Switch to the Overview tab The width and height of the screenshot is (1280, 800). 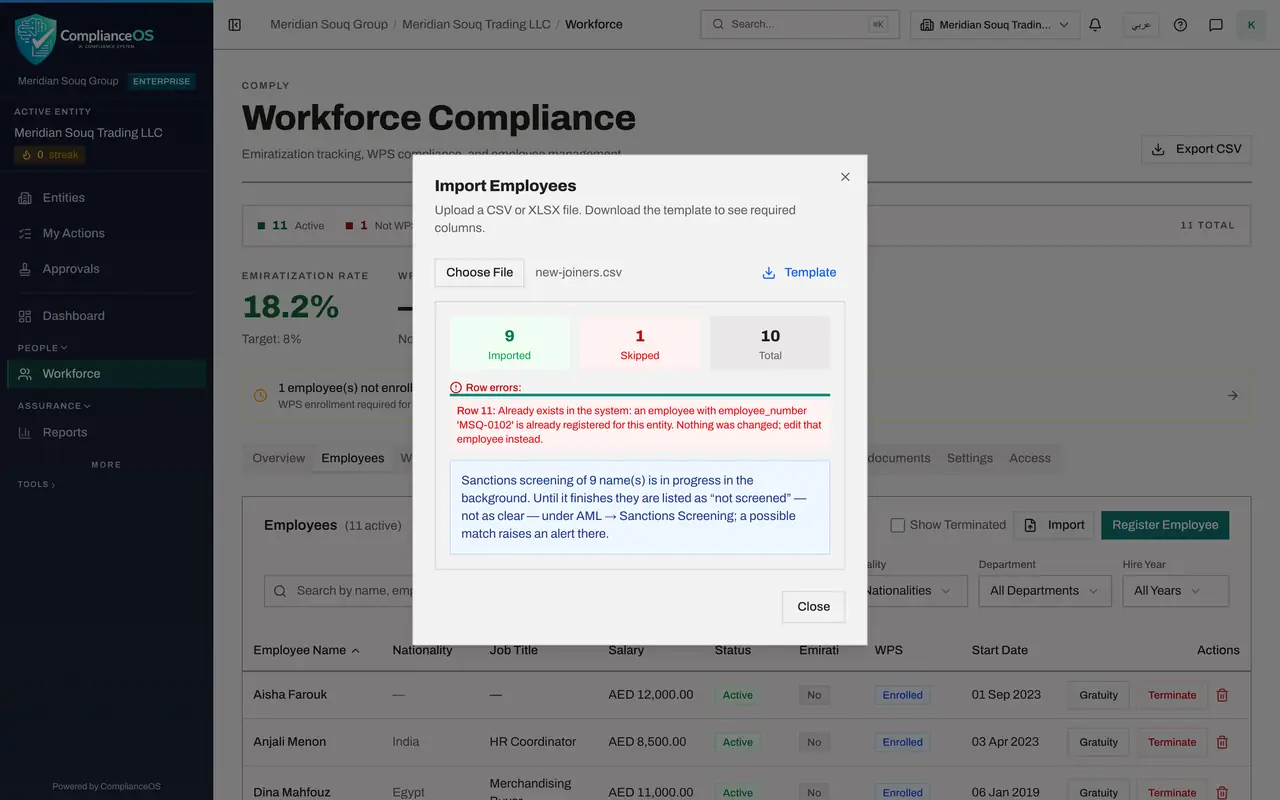pos(279,458)
